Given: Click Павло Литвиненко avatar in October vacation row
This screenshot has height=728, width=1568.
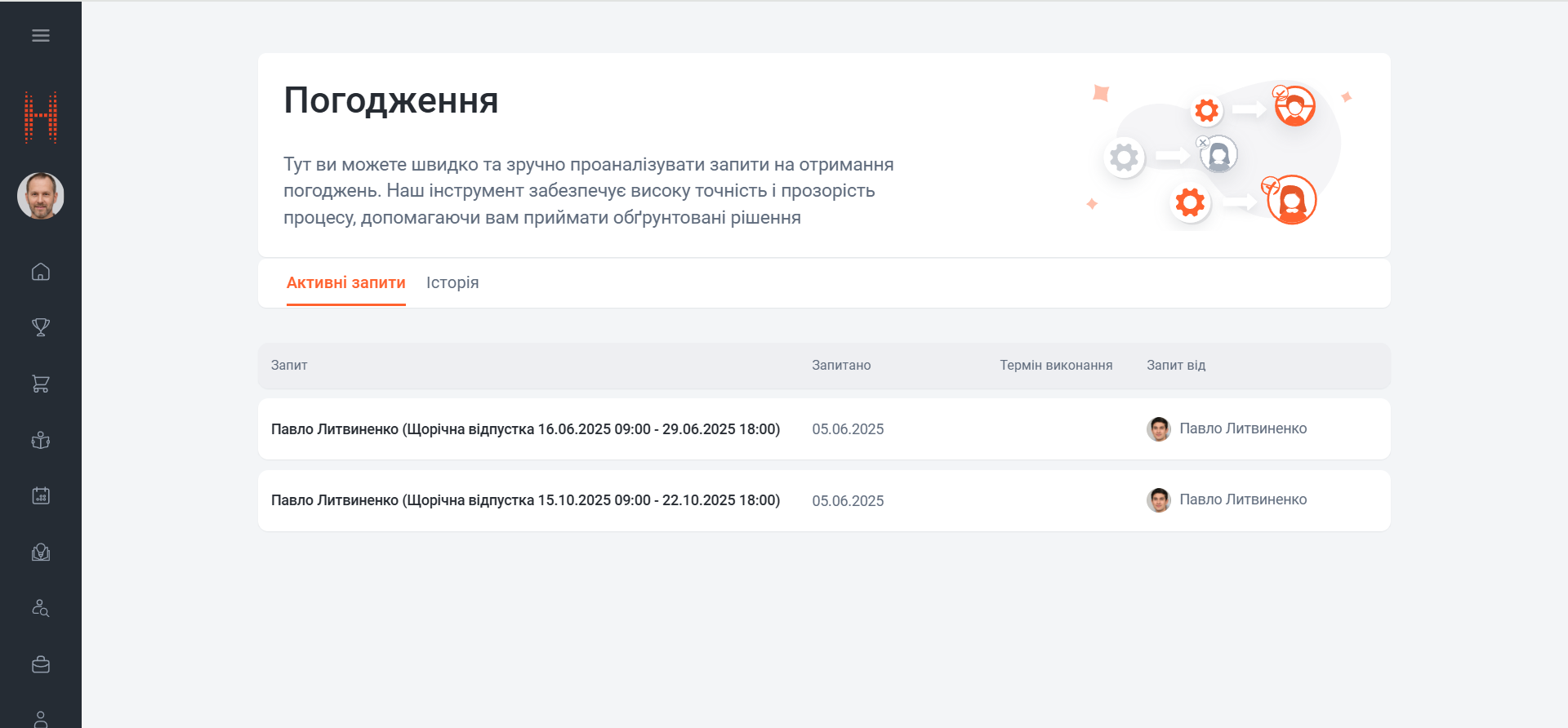Looking at the screenshot, I should pyautogui.click(x=1158, y=499).
